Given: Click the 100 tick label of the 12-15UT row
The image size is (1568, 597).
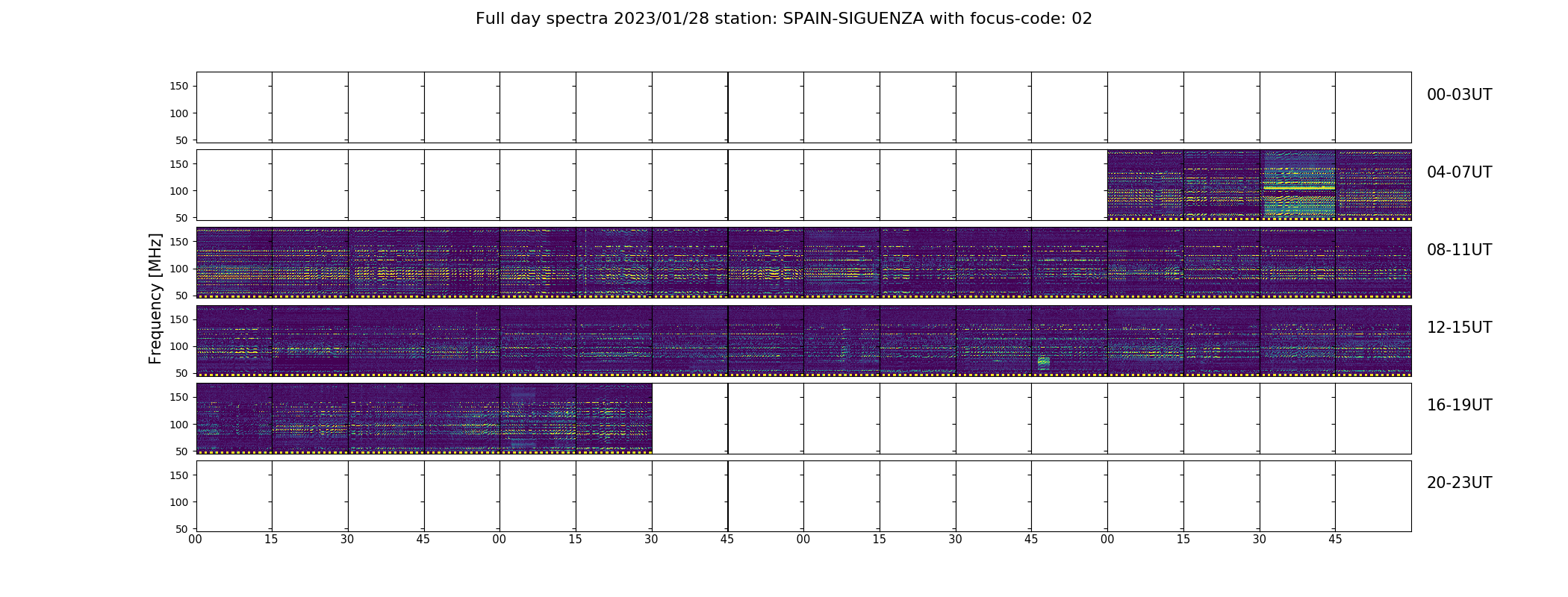Looking at the screenshot, I should click(179, 346).
